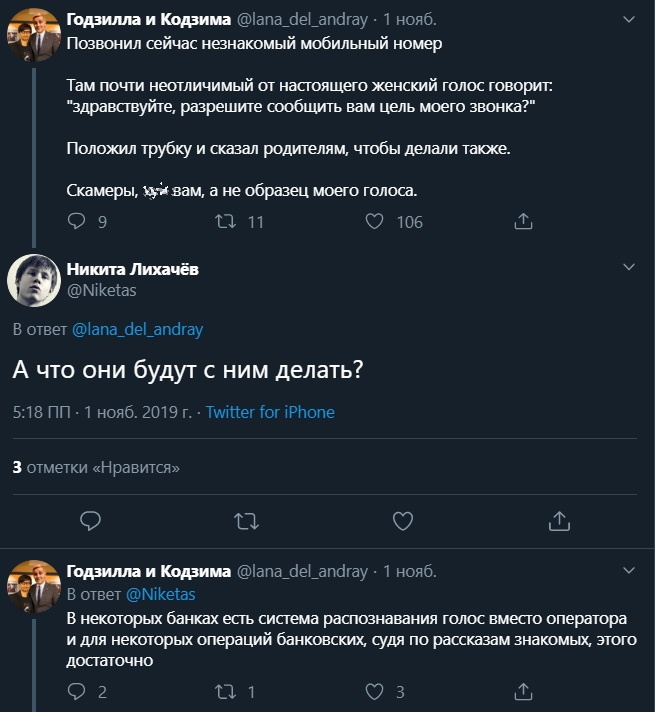This screenshot has height=712, width=655.
Task: Expand options chevron beside Никита Лихачёв's name
Action: [628, 267]
